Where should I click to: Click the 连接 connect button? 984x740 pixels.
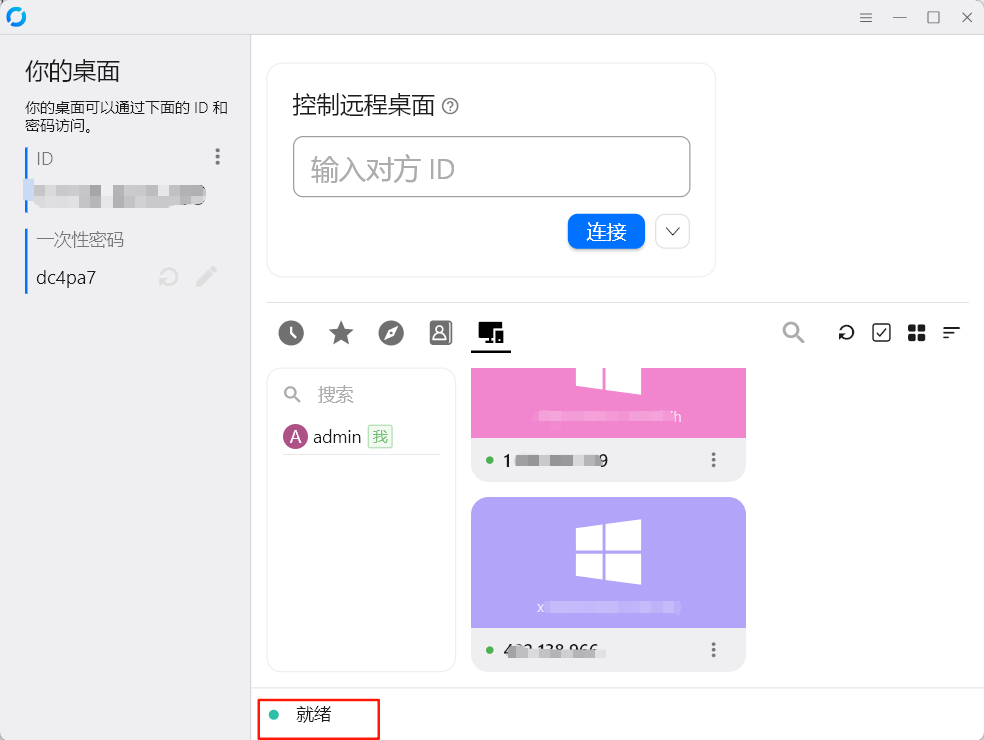tap(606, 232)
